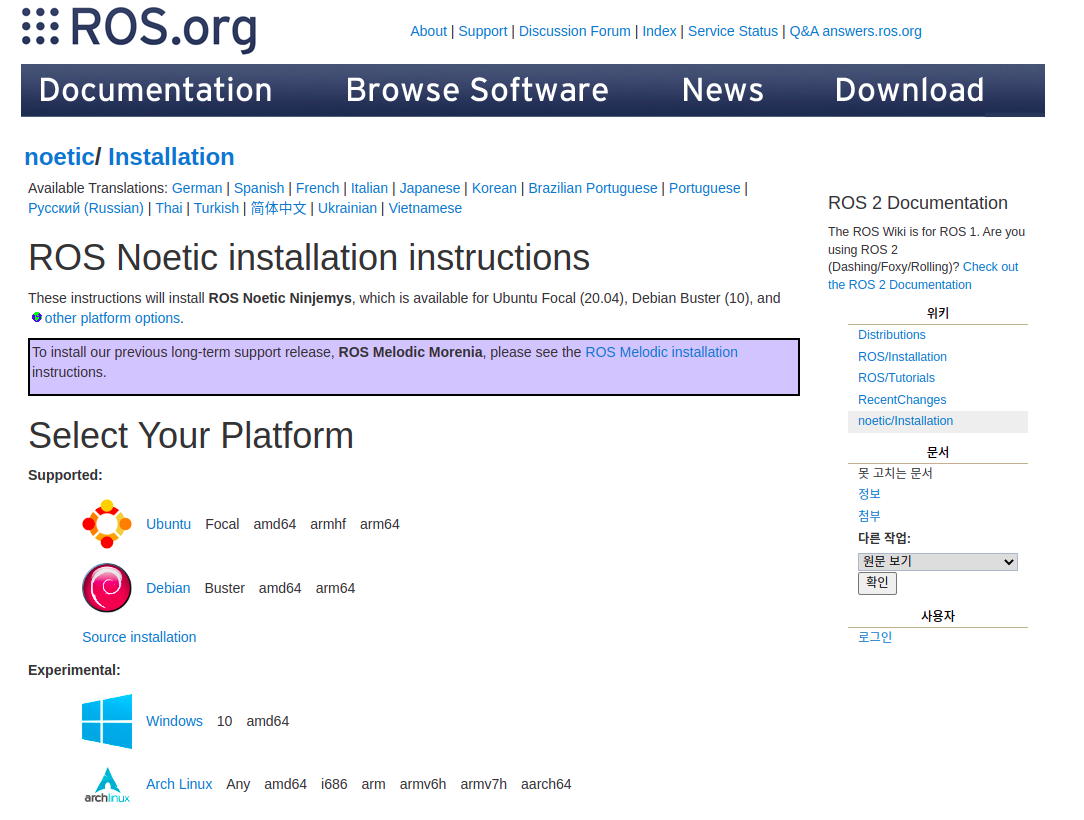Image resolution: width=1084 pixels, height=820 pixels.
Task: Click the 확인 confirm button
Action: [877, 583]
